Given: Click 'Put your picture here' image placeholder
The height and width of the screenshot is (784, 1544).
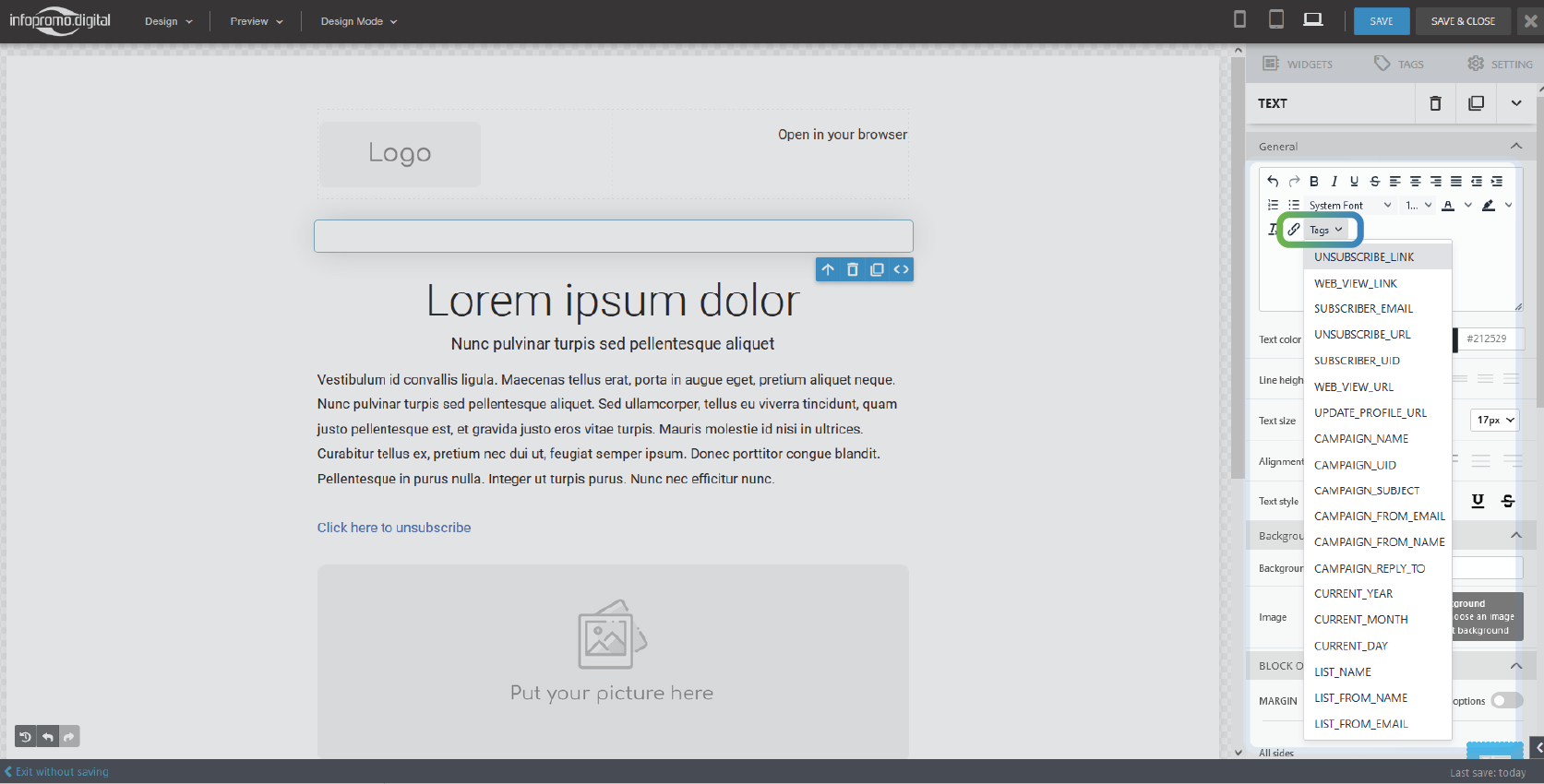Looking at the screenshot, I should coord(613,660).
